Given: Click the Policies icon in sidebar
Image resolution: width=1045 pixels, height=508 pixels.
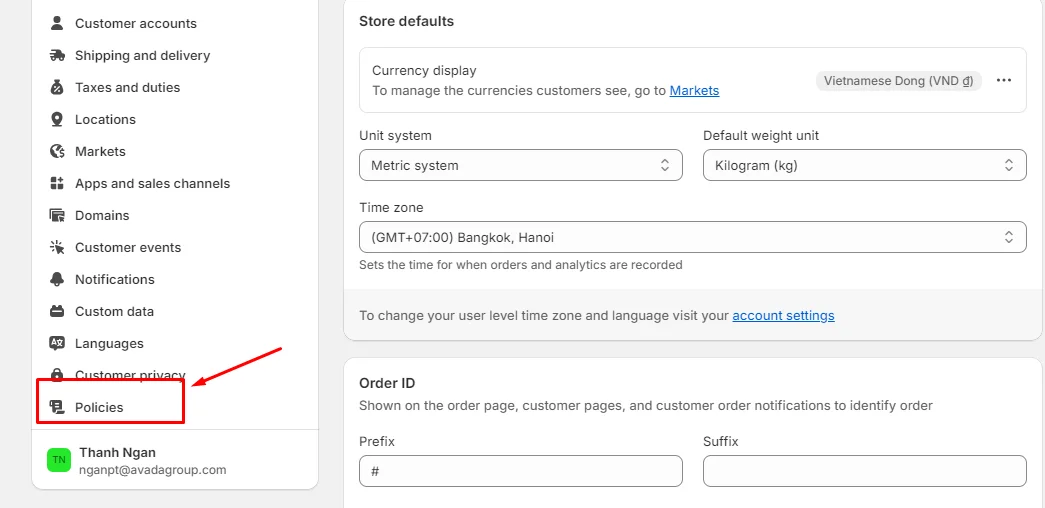Looking at the screenshot, I should coord(57,407).
